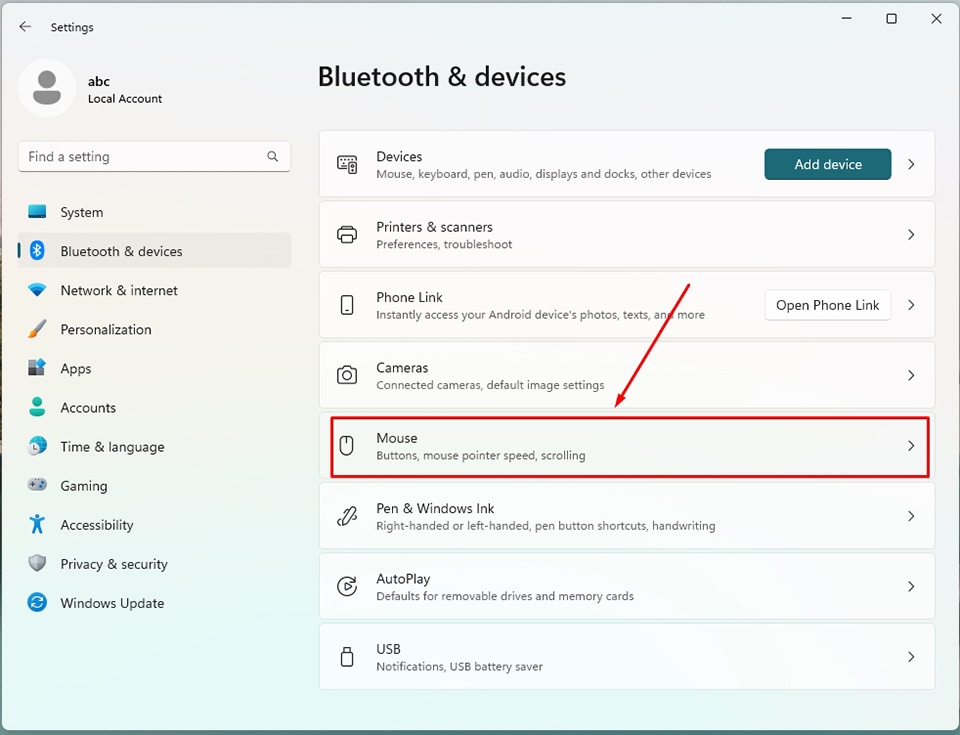
Task: Open the Mouse settings title
Action: (397, 438)
